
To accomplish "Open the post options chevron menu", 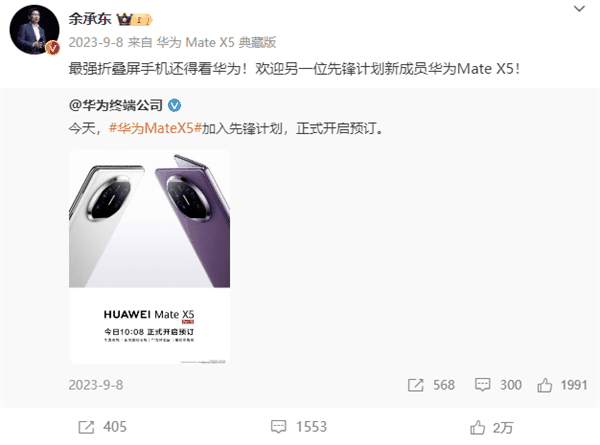I will (x=579, y=9).
